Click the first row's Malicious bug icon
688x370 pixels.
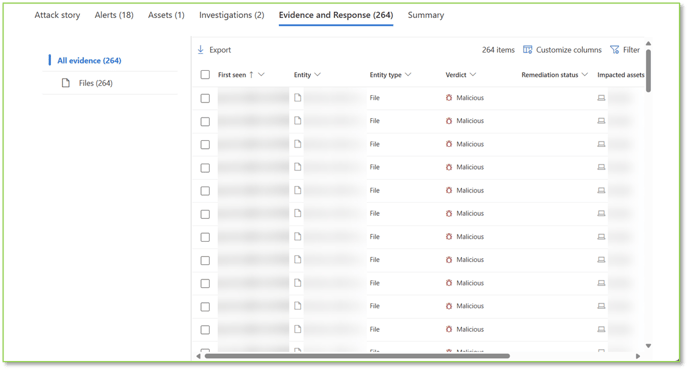pos(449,98)
